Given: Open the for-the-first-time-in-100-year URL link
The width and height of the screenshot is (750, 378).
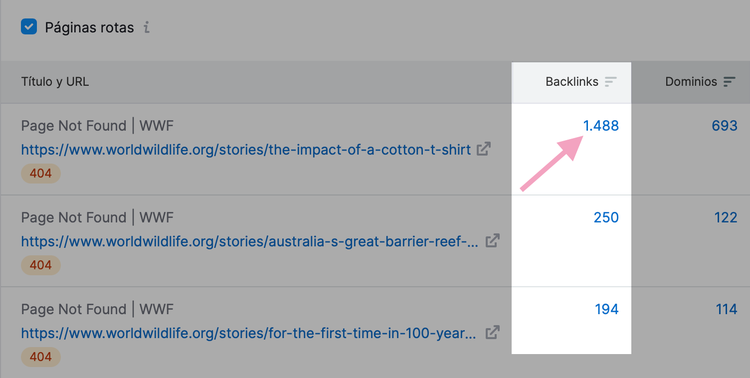Looking at the screenshot, I should pos(248,333).
